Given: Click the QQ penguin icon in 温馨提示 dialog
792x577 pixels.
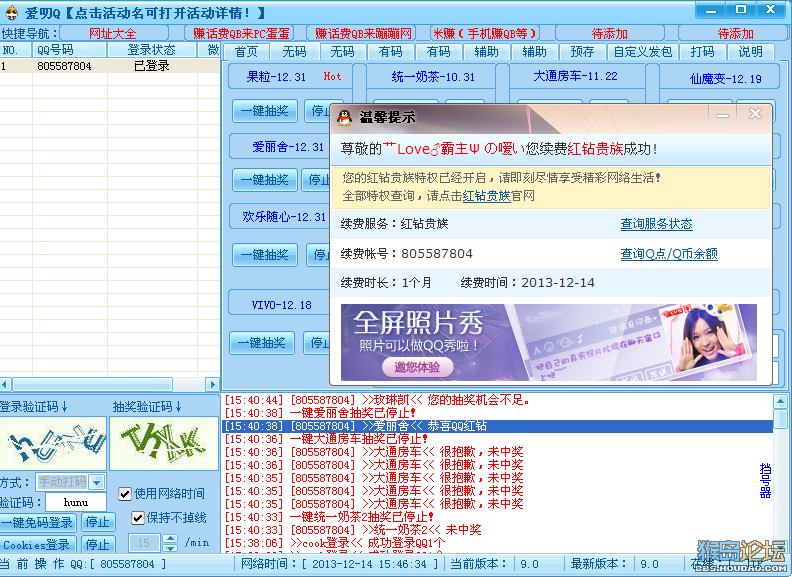Looking at the screenshot, I should point(344,118).
